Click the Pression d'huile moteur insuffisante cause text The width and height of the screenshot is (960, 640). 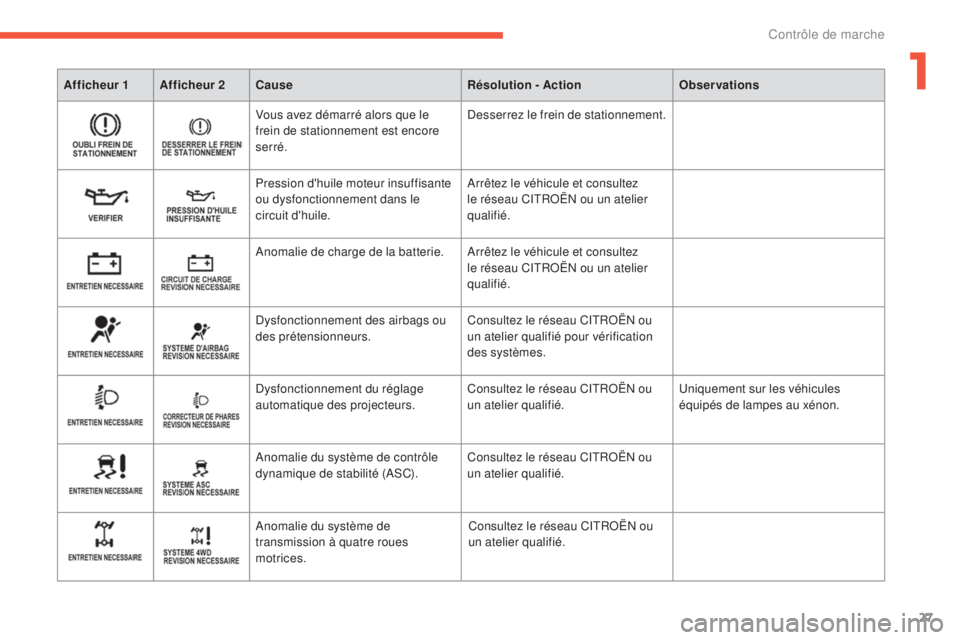point(353,200)
